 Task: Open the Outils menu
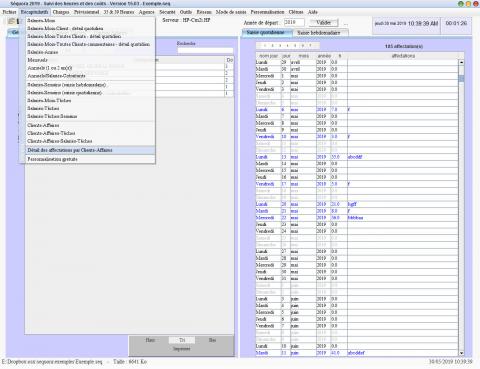pyautogui.click(x=186, y=12)
